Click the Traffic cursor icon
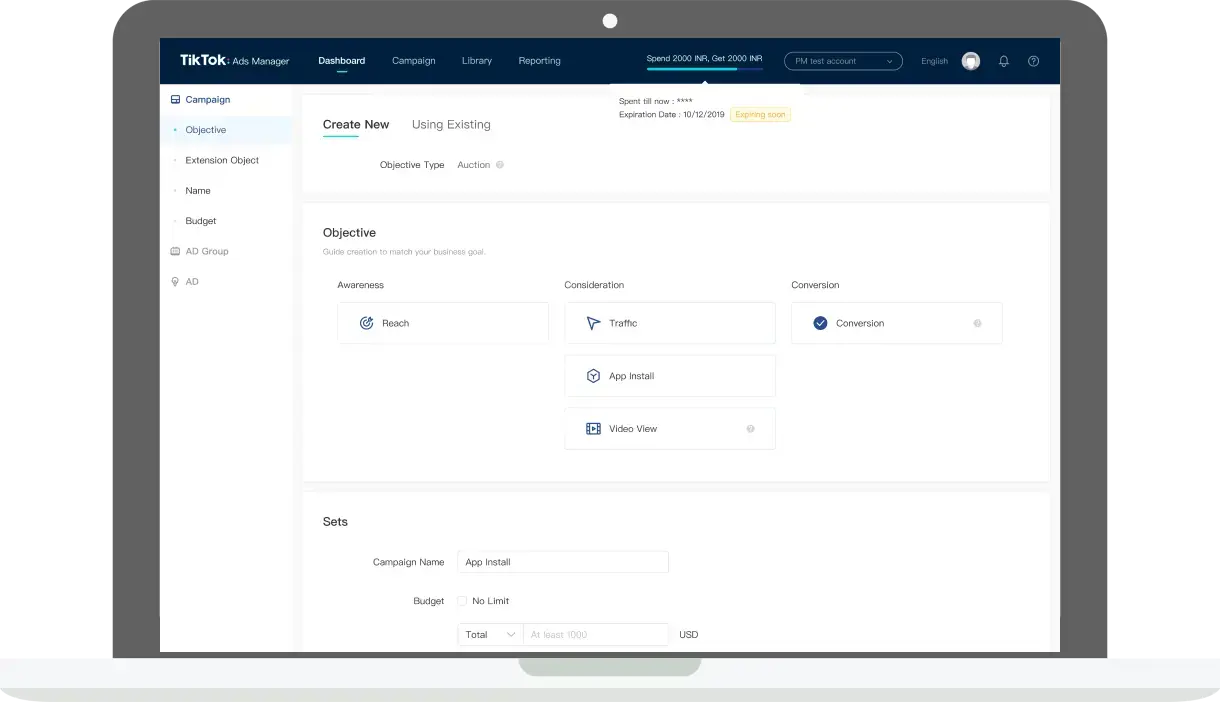 click(x=593, y=323)
